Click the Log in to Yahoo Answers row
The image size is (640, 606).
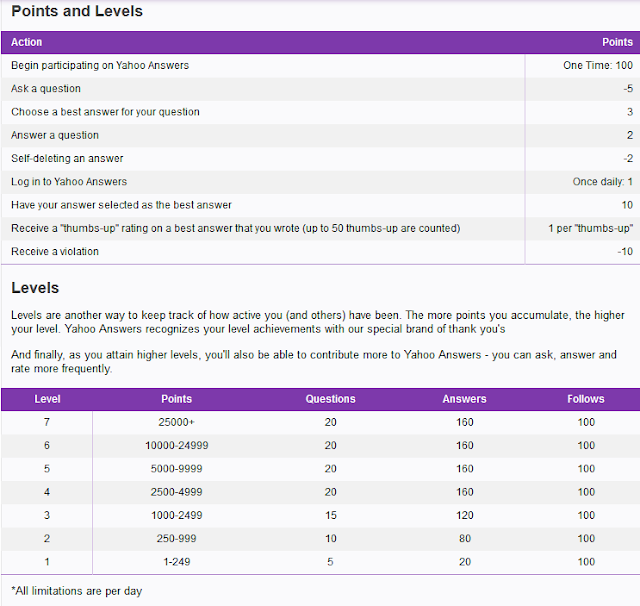320,182
